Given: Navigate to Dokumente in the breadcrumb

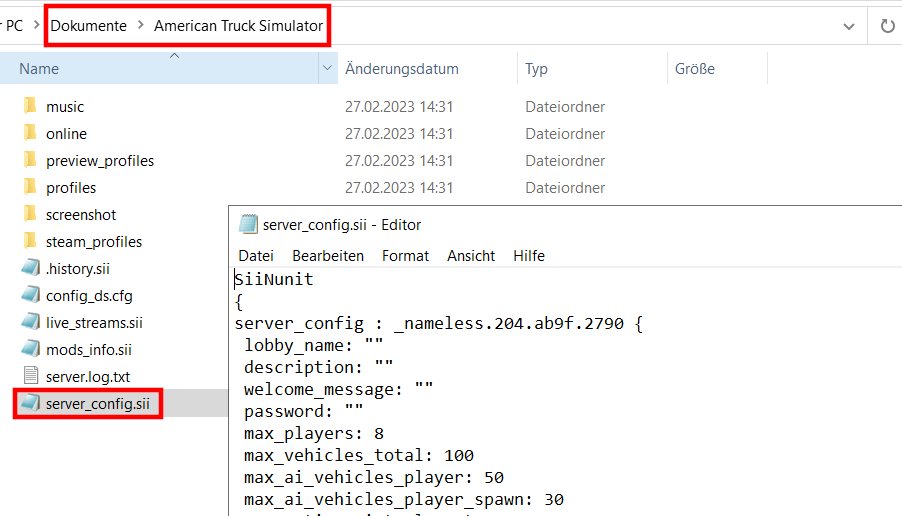Looking at the screenshot, I should coord(89,26).
